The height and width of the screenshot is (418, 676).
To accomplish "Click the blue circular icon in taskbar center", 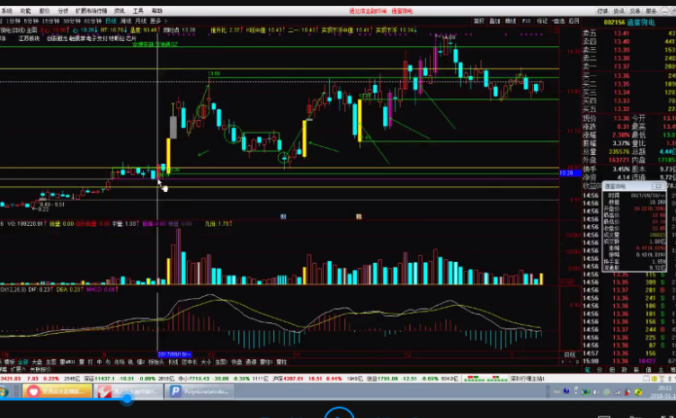I will pos(338,410).
